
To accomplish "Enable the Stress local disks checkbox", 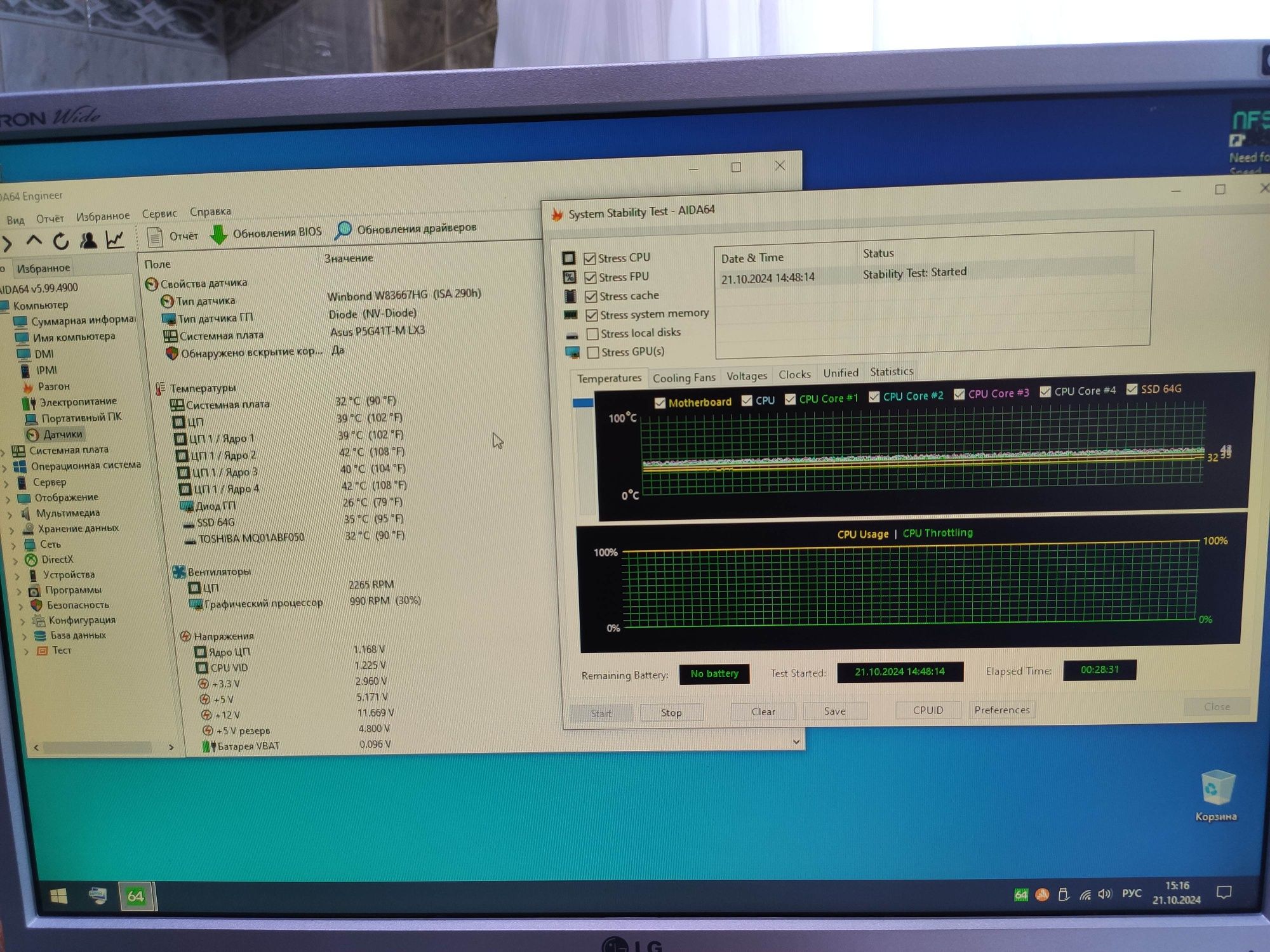I will 592,334.
